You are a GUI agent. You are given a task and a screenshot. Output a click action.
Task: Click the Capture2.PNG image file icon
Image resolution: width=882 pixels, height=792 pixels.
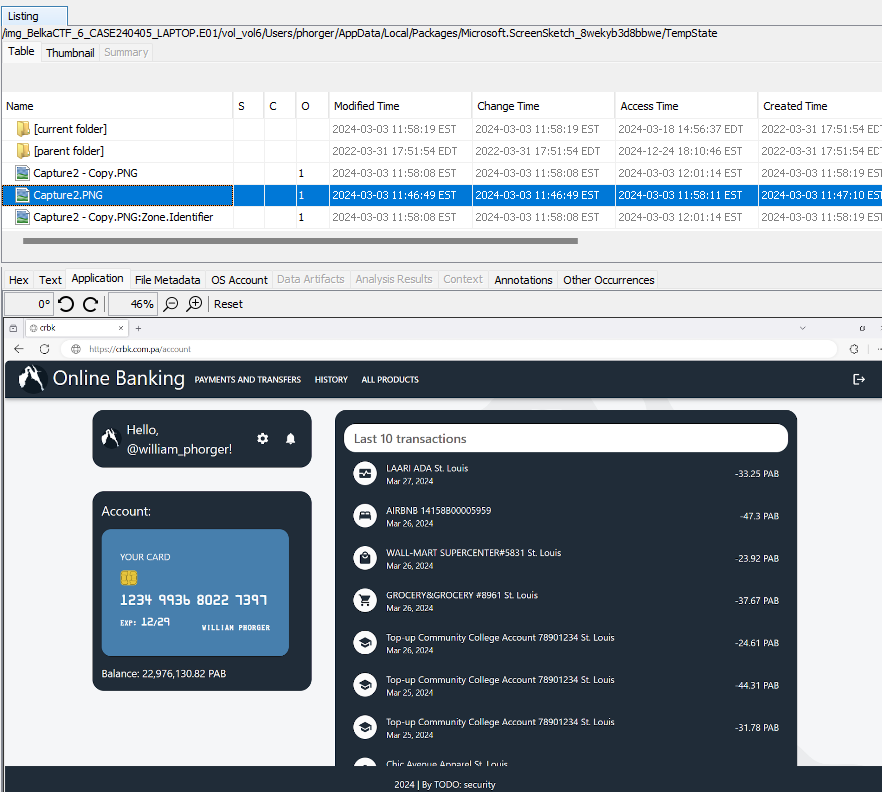coord(22,195)
